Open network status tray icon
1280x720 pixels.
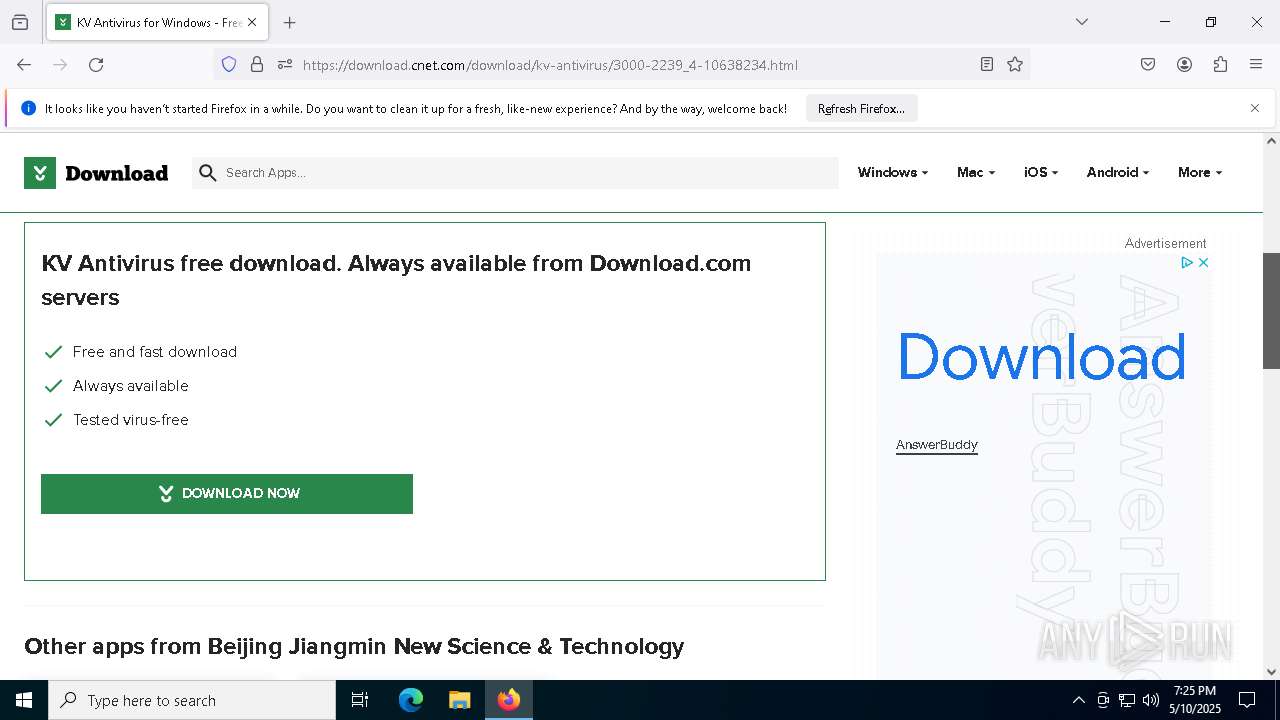click(x=1127, y=700)
